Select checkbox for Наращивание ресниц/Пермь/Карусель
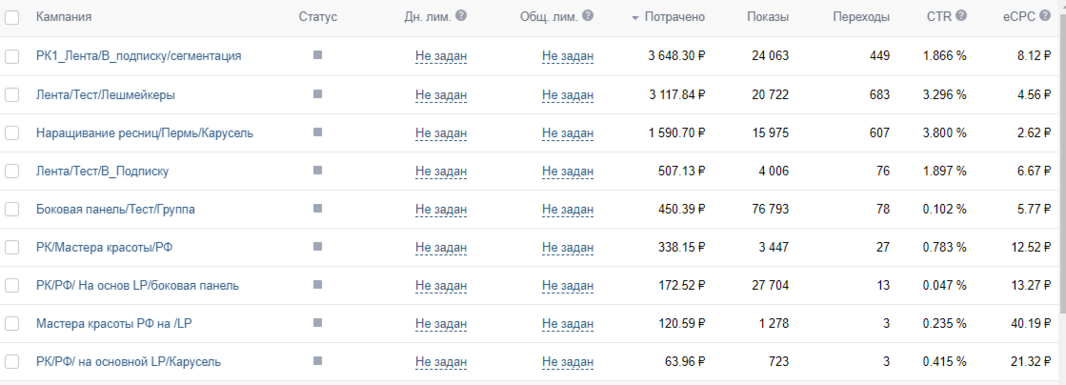 tap(12, 133)
